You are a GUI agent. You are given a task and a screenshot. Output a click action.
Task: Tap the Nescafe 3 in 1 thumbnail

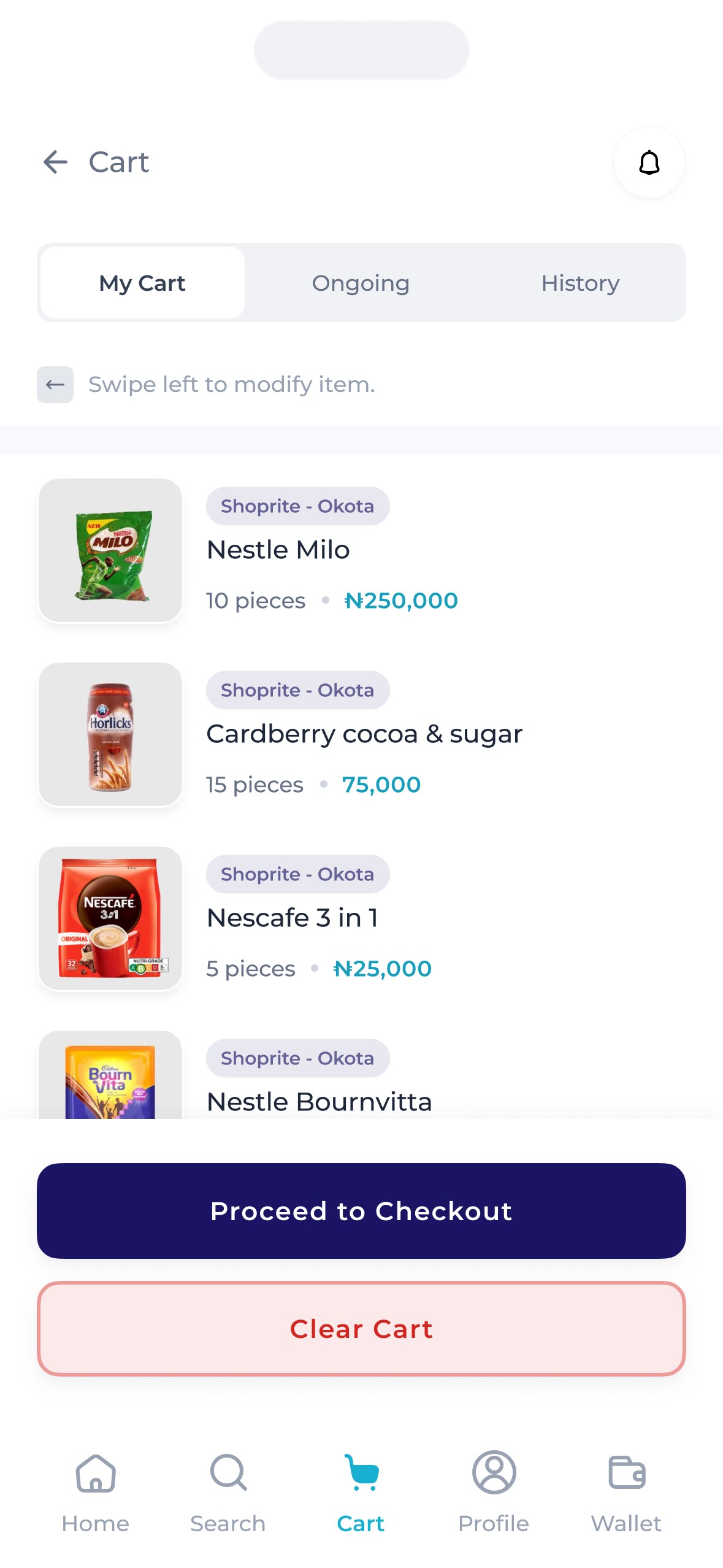click(x=110, y=918)
